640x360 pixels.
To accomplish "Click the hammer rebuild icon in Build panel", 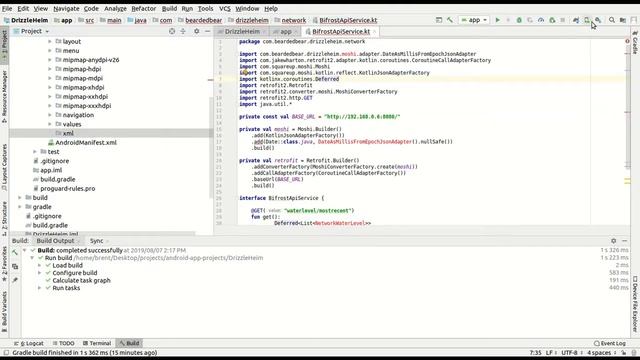I will [x=15, y=253].
